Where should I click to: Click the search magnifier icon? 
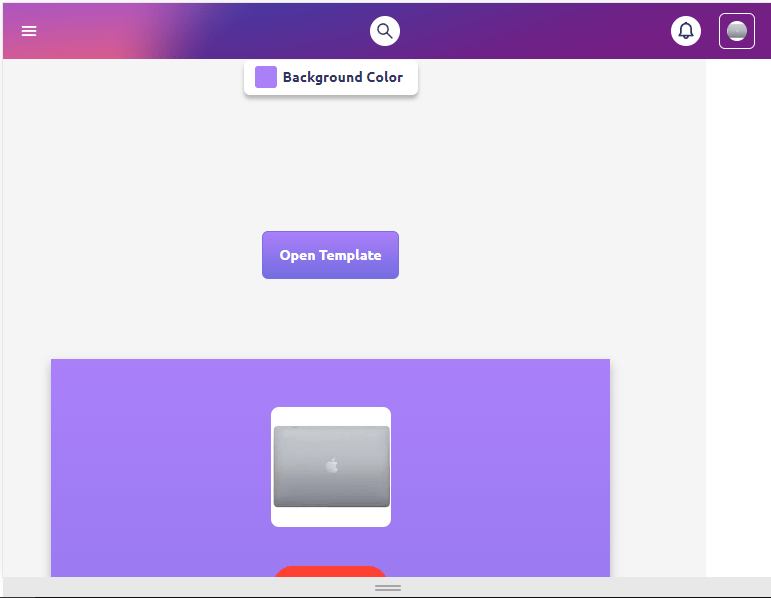click(x=385, y=31)
